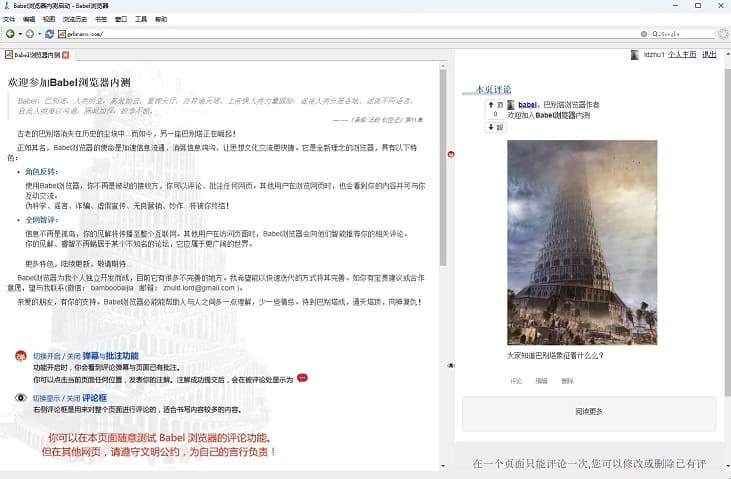Click the site favicon in address bar
This screenshot has height=479, width=731.
[62, 34]
